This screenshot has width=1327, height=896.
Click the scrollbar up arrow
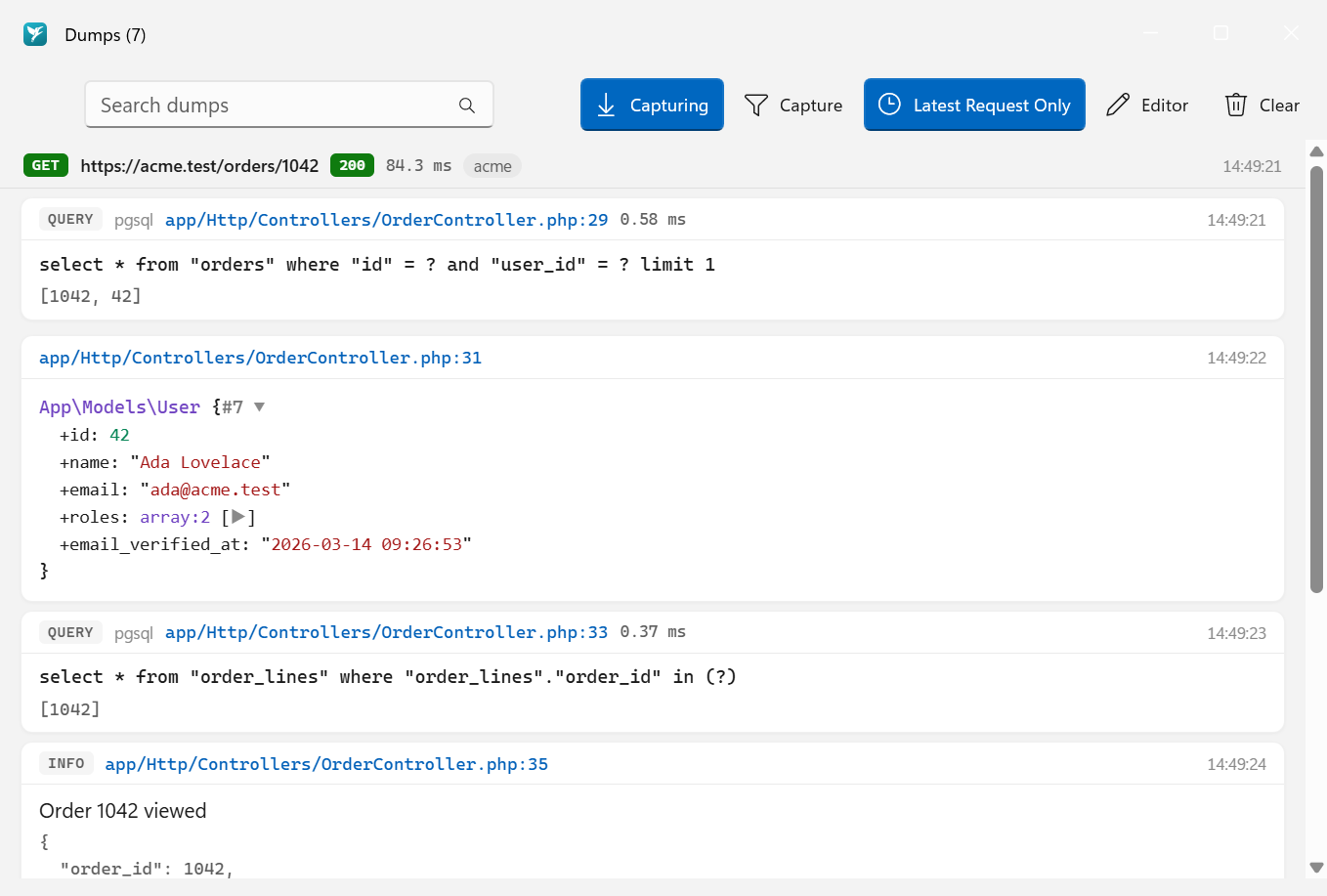[1316, 151]
